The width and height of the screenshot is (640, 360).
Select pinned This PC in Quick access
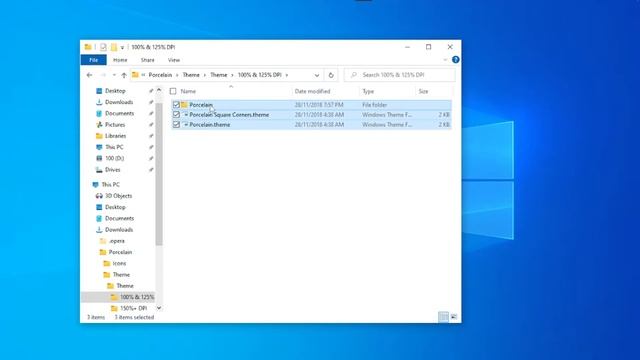coord(114,147)
